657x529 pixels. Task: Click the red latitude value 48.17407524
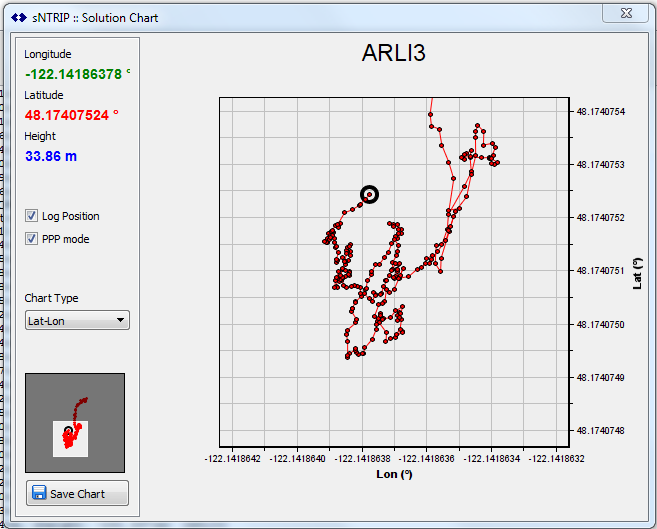click(x=71, y=115)
